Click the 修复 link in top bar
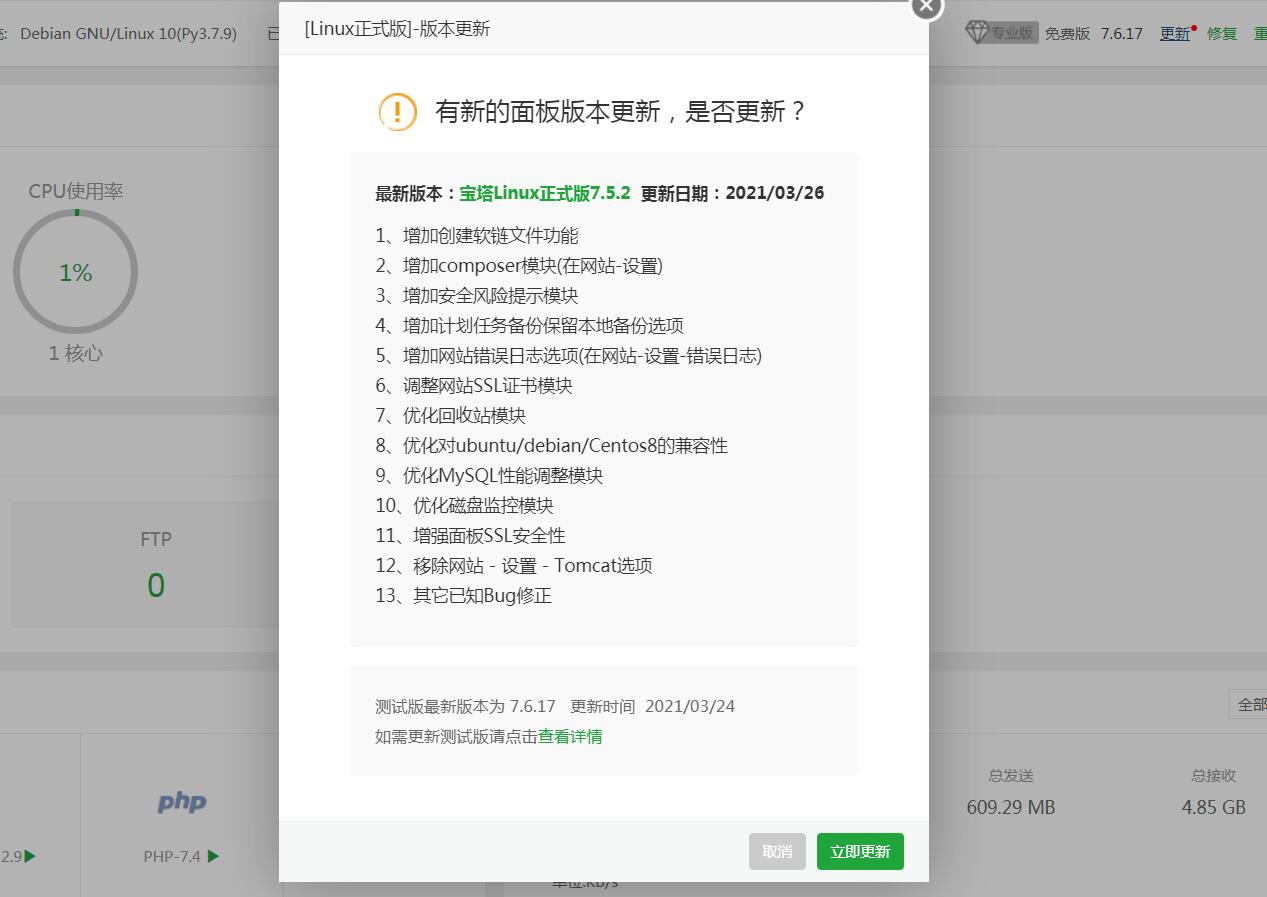1267x897 pixels. coord(1222,34)
